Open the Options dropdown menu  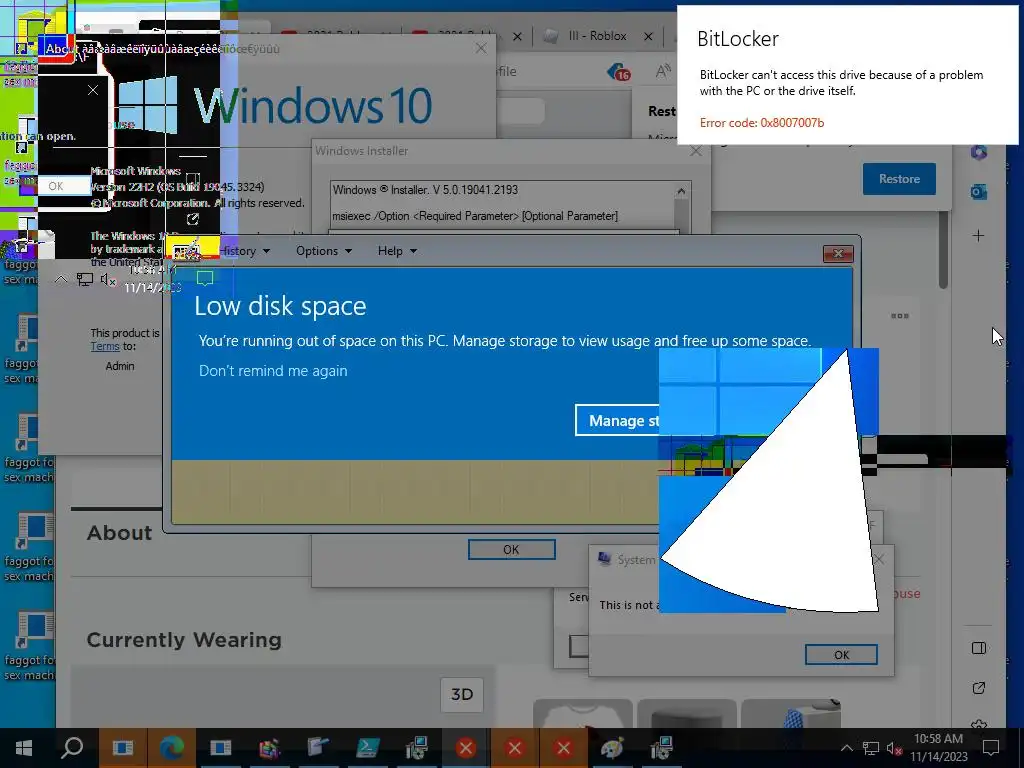coord(324,251)
